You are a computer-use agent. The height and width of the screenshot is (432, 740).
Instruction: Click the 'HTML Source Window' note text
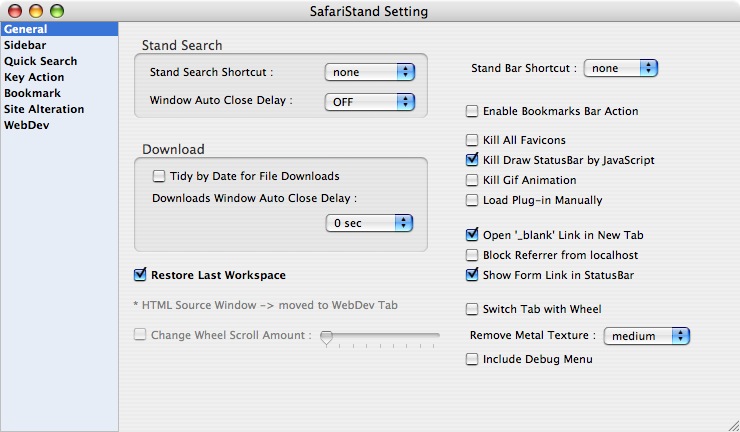coord(266,305)
